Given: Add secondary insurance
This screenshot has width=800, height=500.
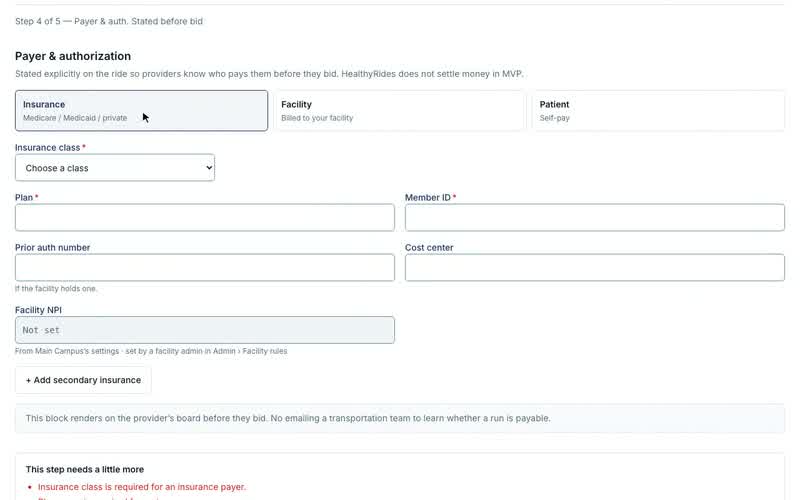Looking at the screenshot, I should tap(83, 380).
